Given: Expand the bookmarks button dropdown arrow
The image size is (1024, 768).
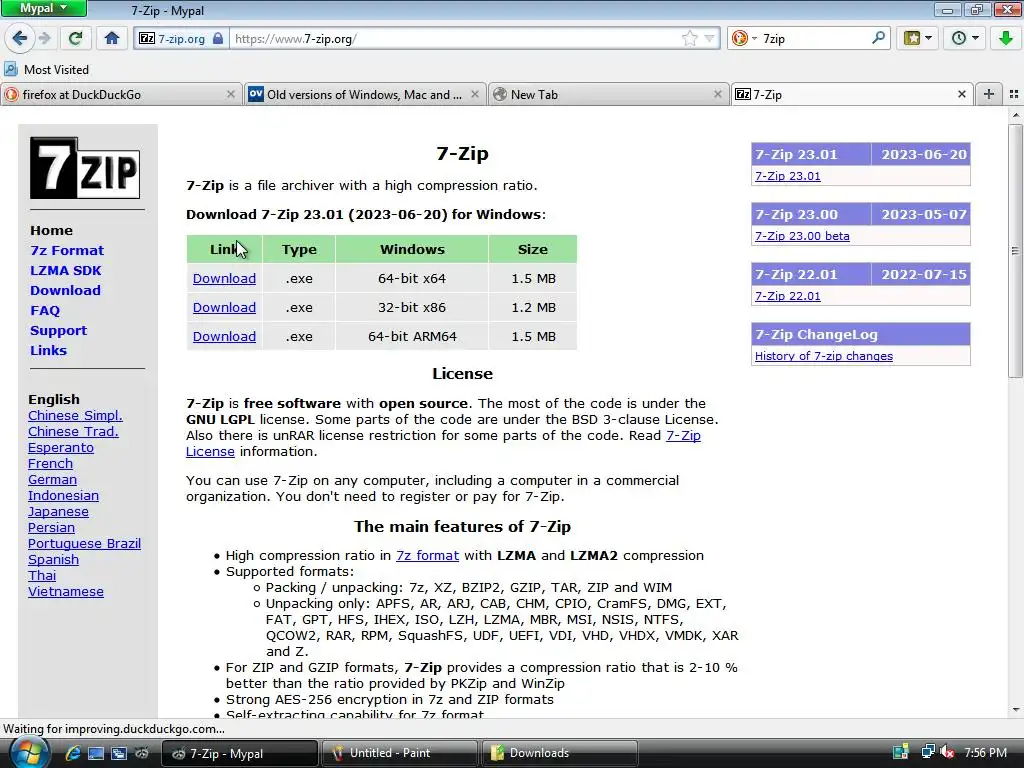Looking at the screenshot, I should 929,39.
